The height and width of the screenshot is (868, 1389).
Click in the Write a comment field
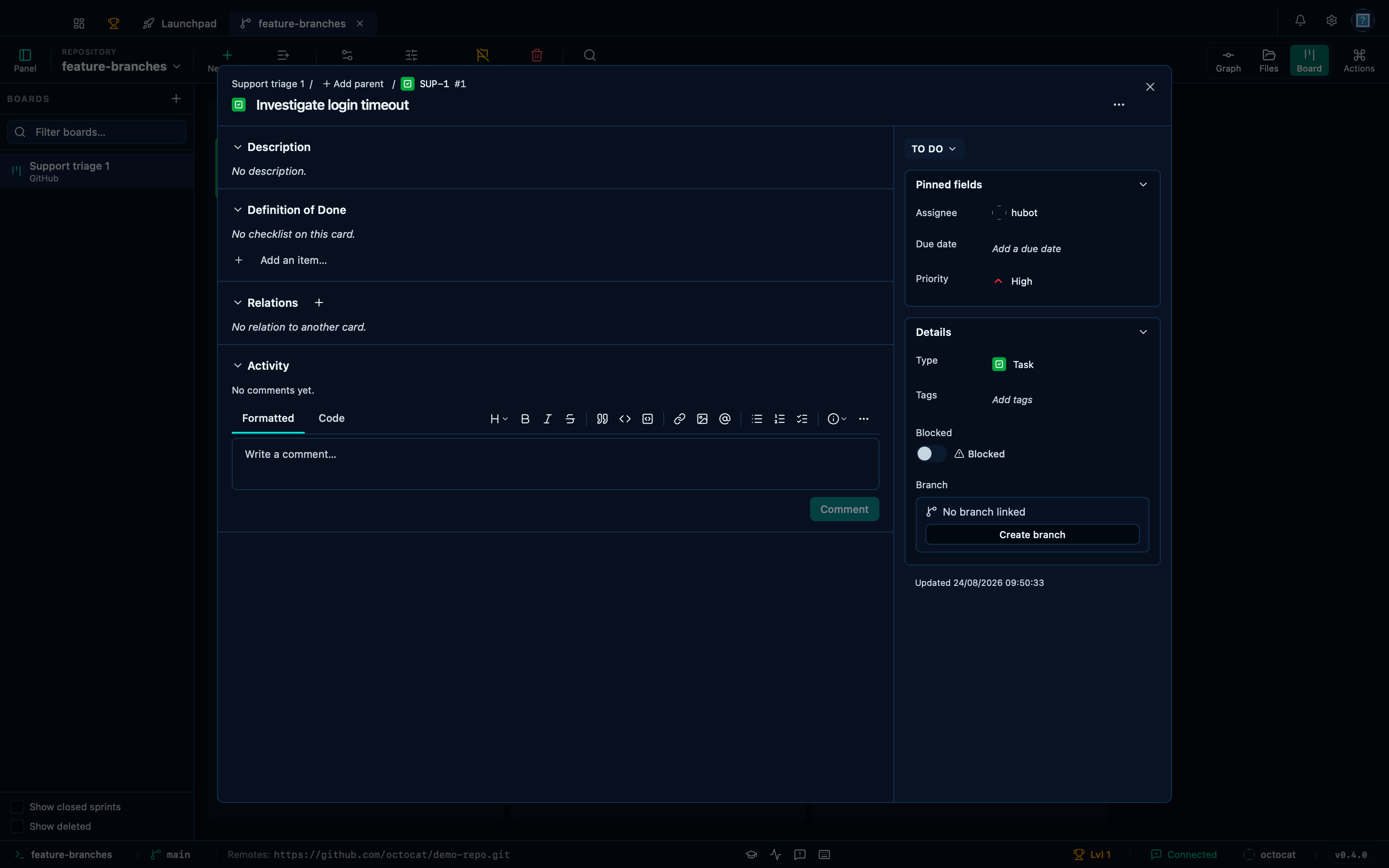point(555,464)
